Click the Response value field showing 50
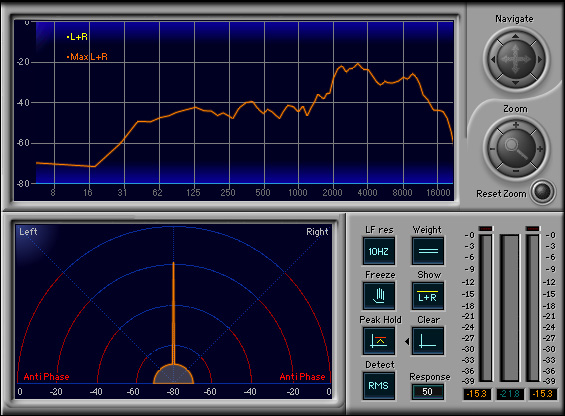 click(428, 392)
